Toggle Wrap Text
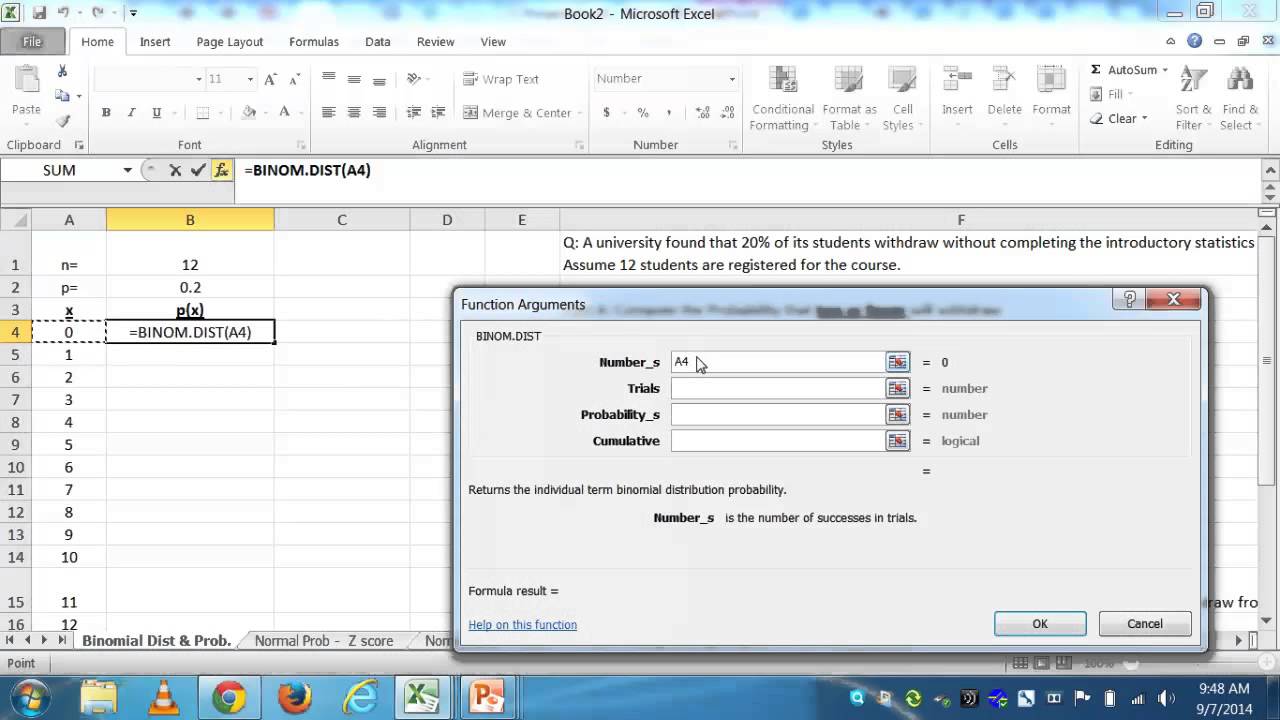Screen dimensions: 1280x720 click(x=501, y=79)
